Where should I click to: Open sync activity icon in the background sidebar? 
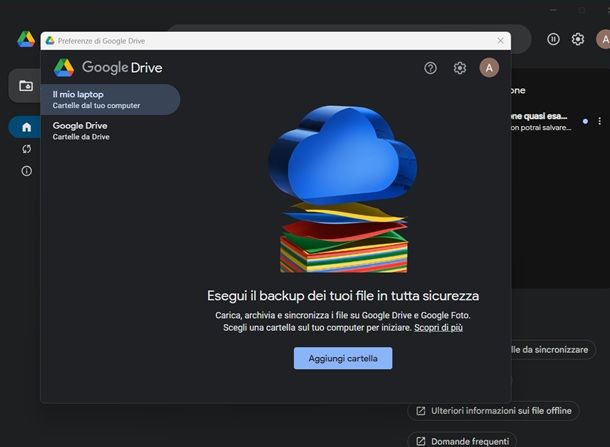(x=26, y=149)
